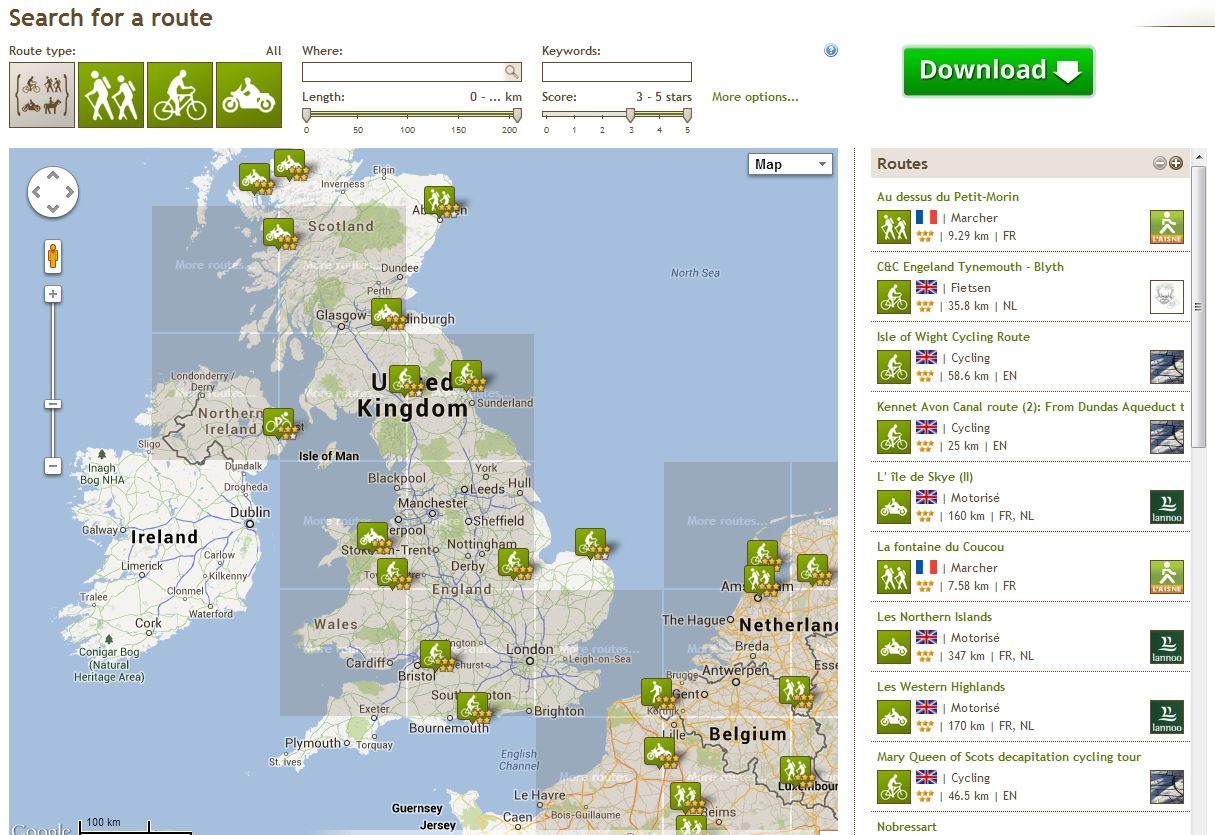
Task: Open route Les Western Highlands
Action: [941, 687]
